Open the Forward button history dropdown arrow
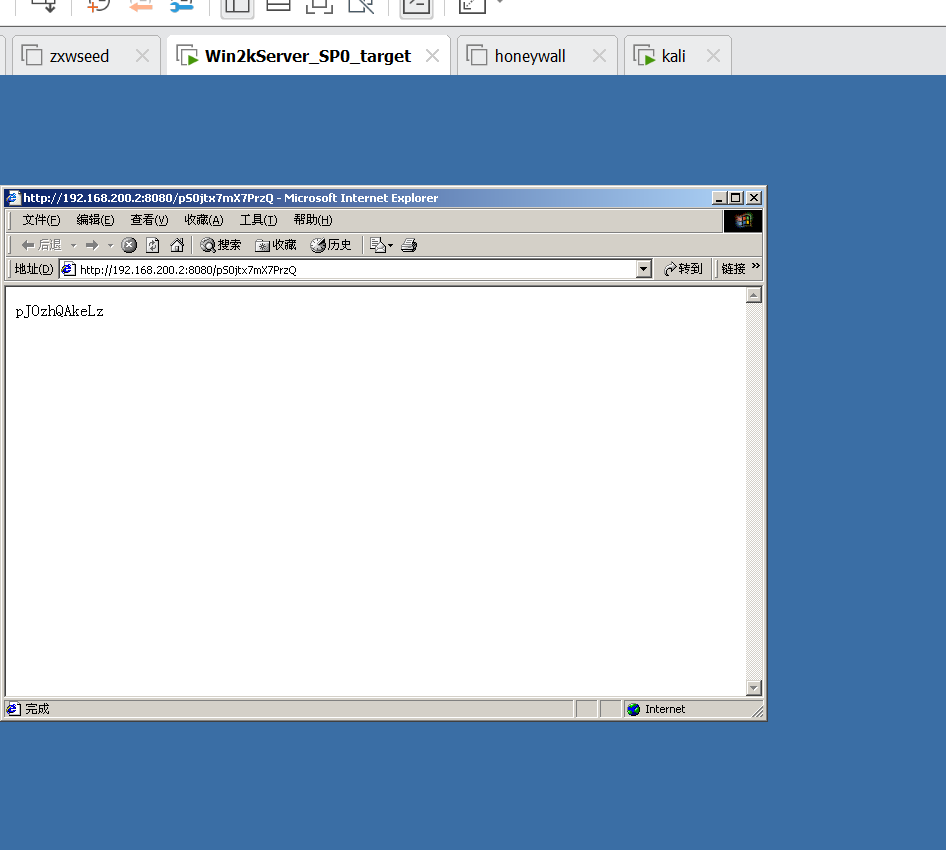Image resolution: width=946 pixels, height=850 pixels. point(110,246)
